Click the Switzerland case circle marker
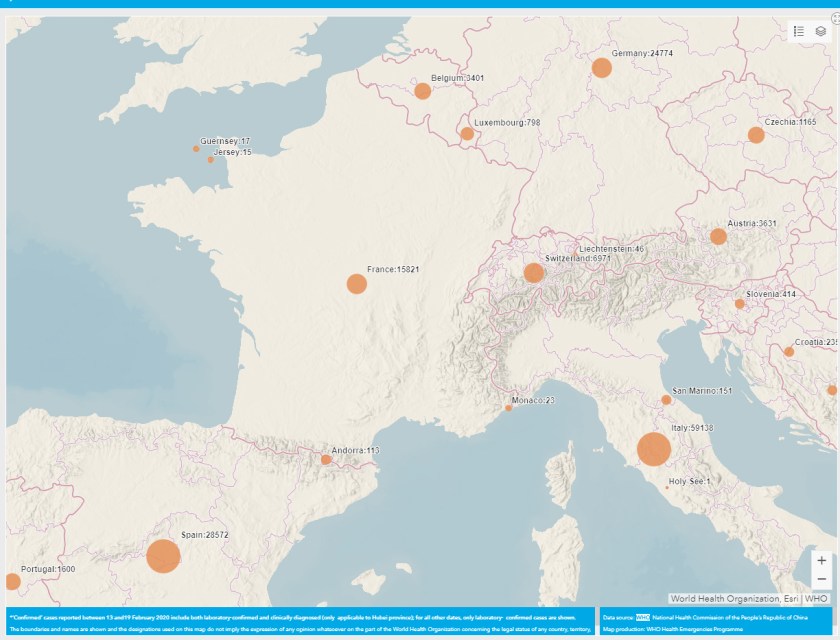Screen dimensions: 840x640 [x=533, y=273]
